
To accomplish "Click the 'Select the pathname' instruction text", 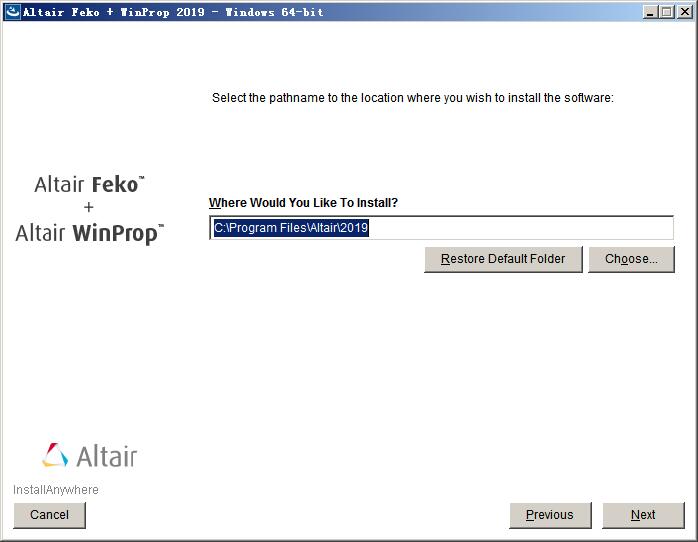I will (413, 98).
